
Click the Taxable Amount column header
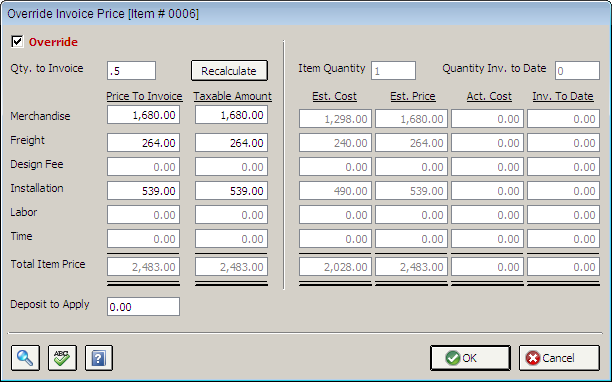coord(233,96)
